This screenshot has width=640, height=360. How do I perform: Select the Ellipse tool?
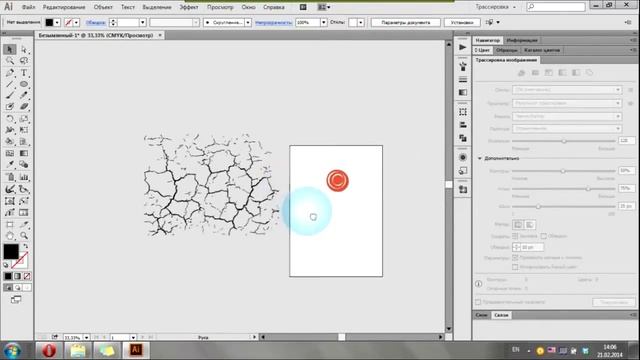pos(24,84)
